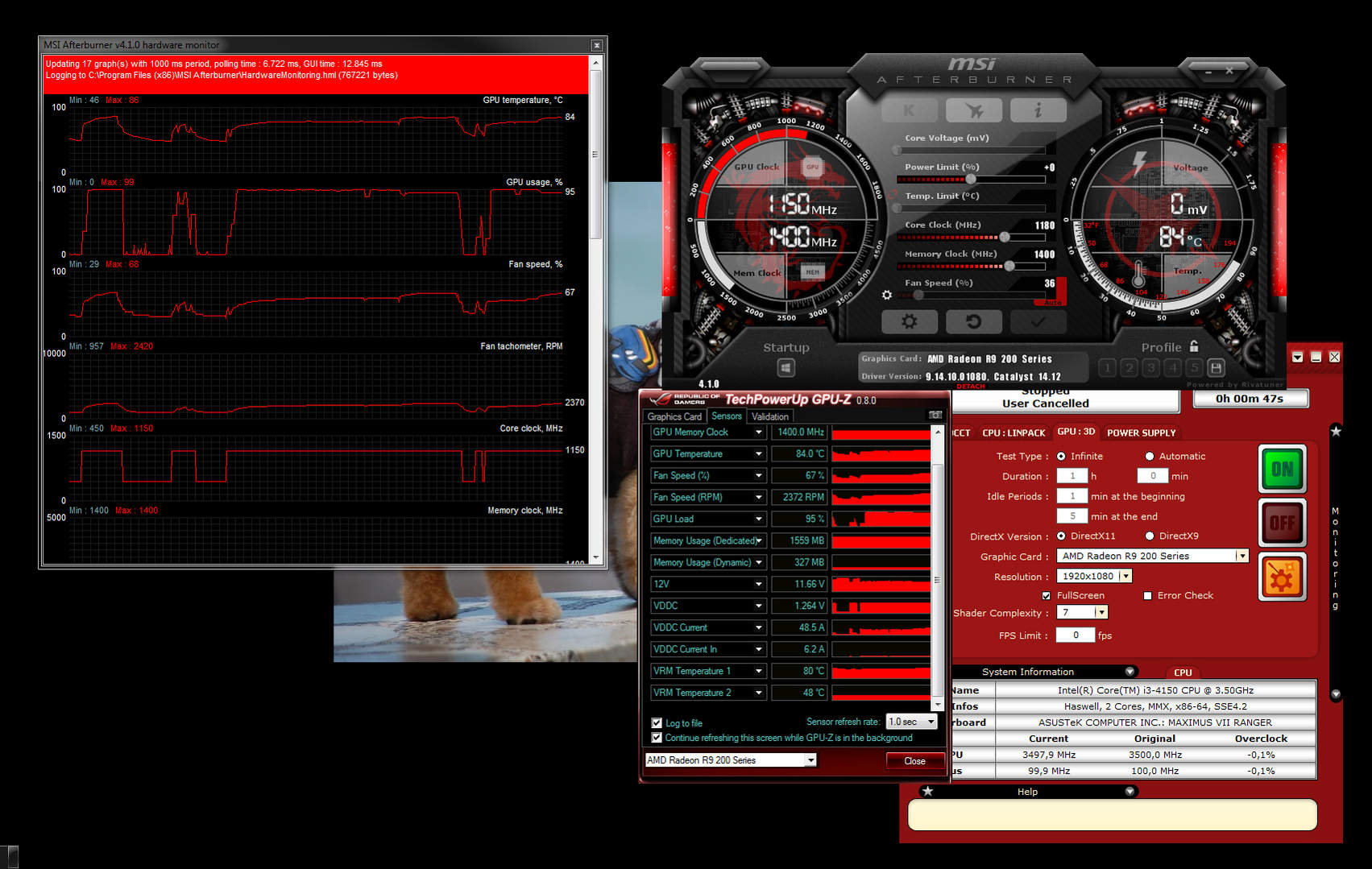Image resolution: width=1372 pixels, height=869 pixels.
Task: Select profile slot 2 in Afterburner
Action: [x=1130, y=368]
